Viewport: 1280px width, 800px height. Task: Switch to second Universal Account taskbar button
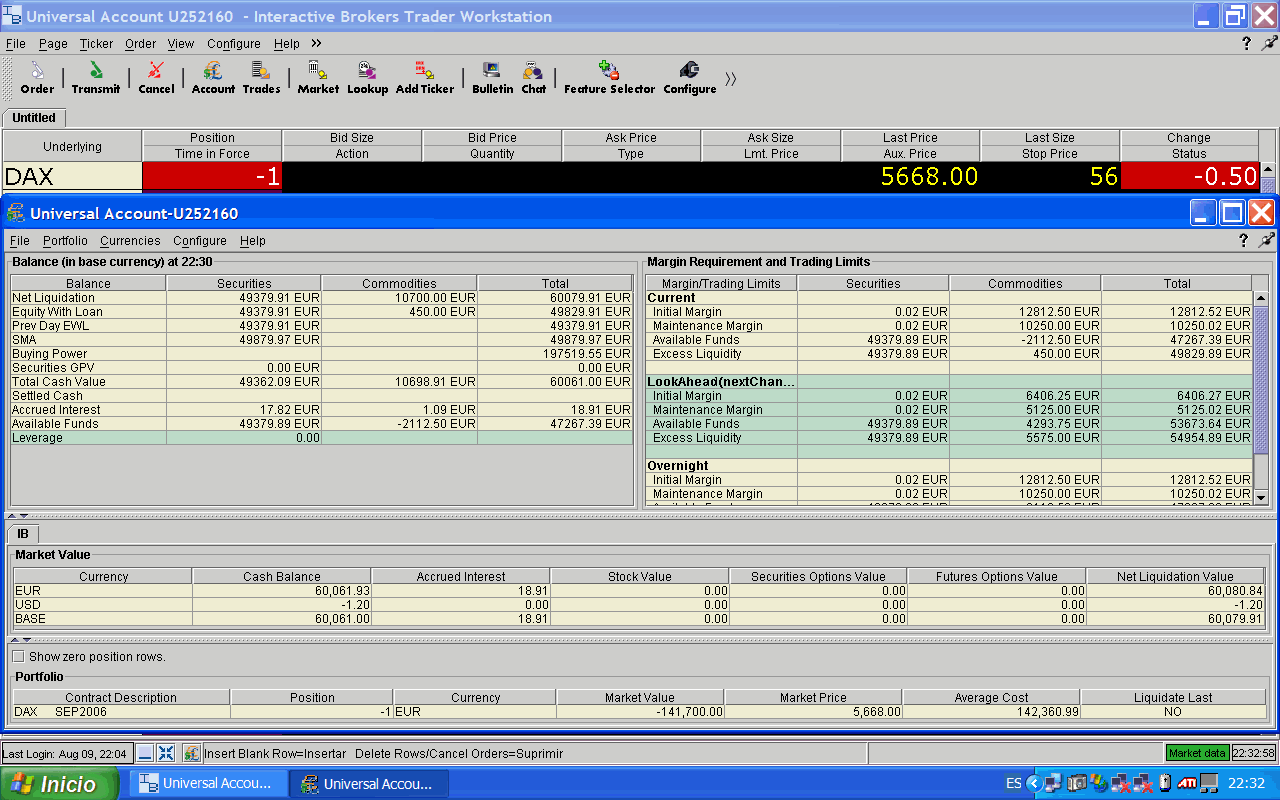pyautogui.click(x=369, y=784)
